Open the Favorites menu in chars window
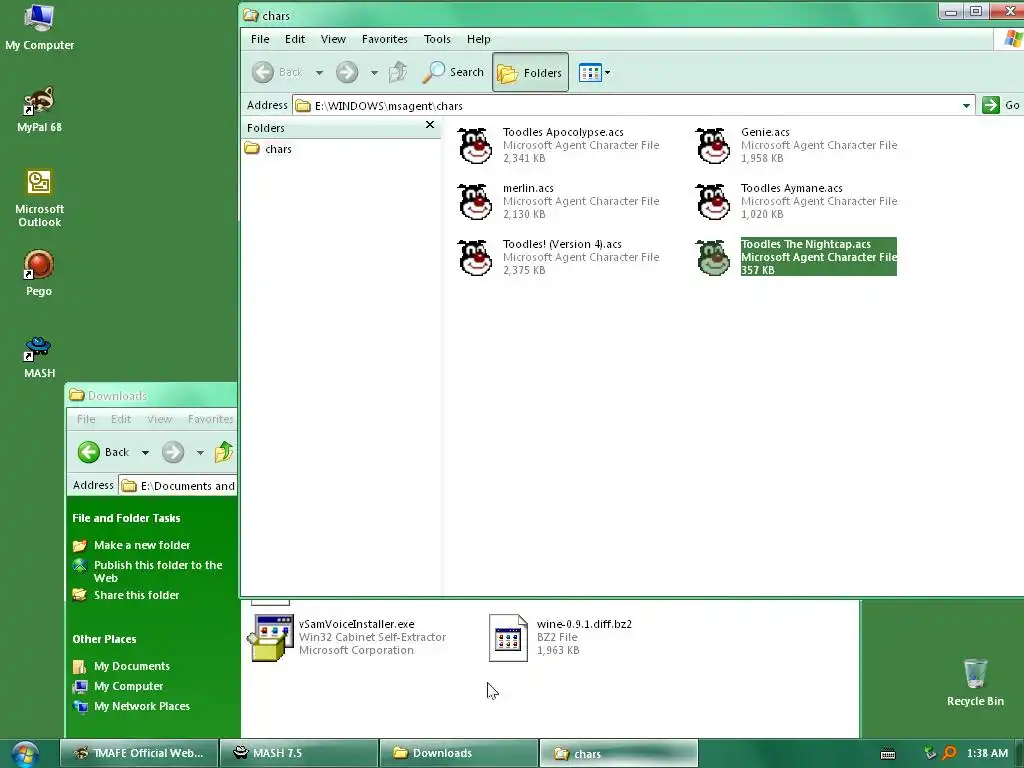This screenshot has height=768, width=1024. [385, 39]
